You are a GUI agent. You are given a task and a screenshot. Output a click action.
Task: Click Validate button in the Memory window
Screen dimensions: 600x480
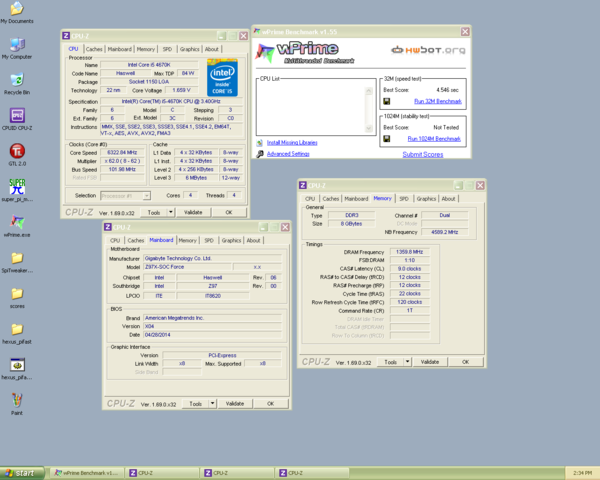430,362
